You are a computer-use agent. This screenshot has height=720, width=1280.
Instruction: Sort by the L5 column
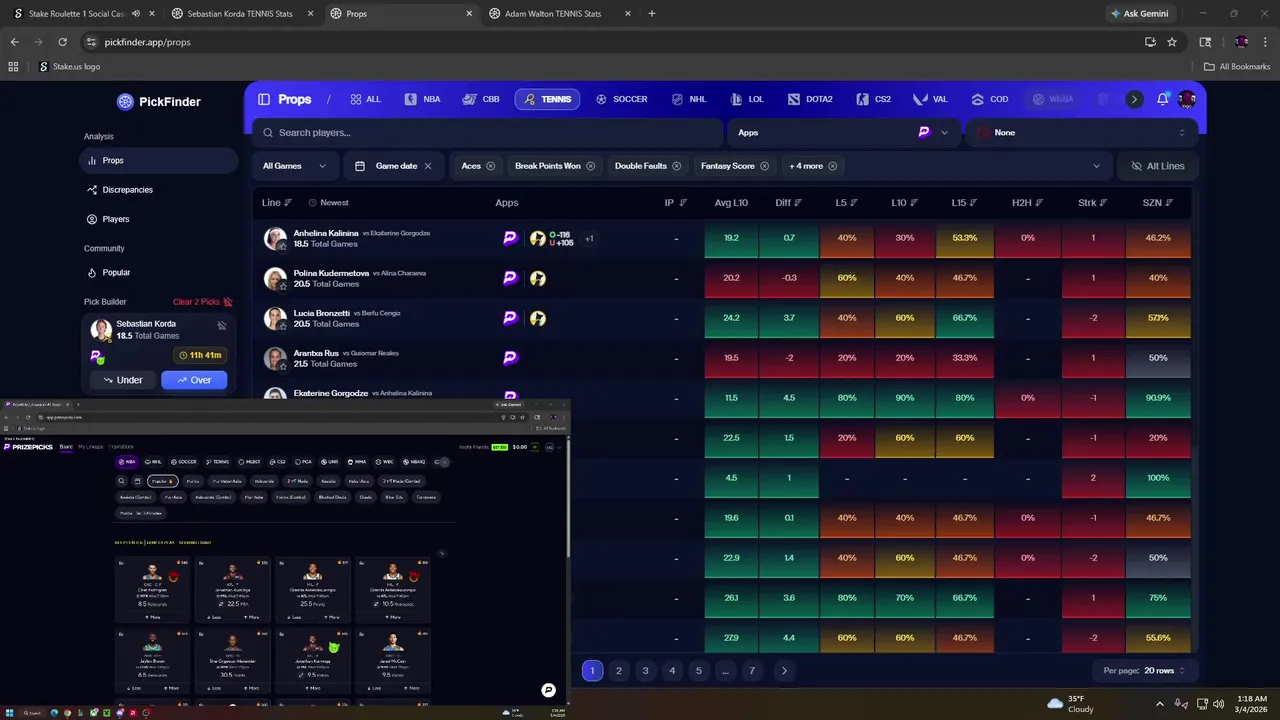tap(847, 203)
